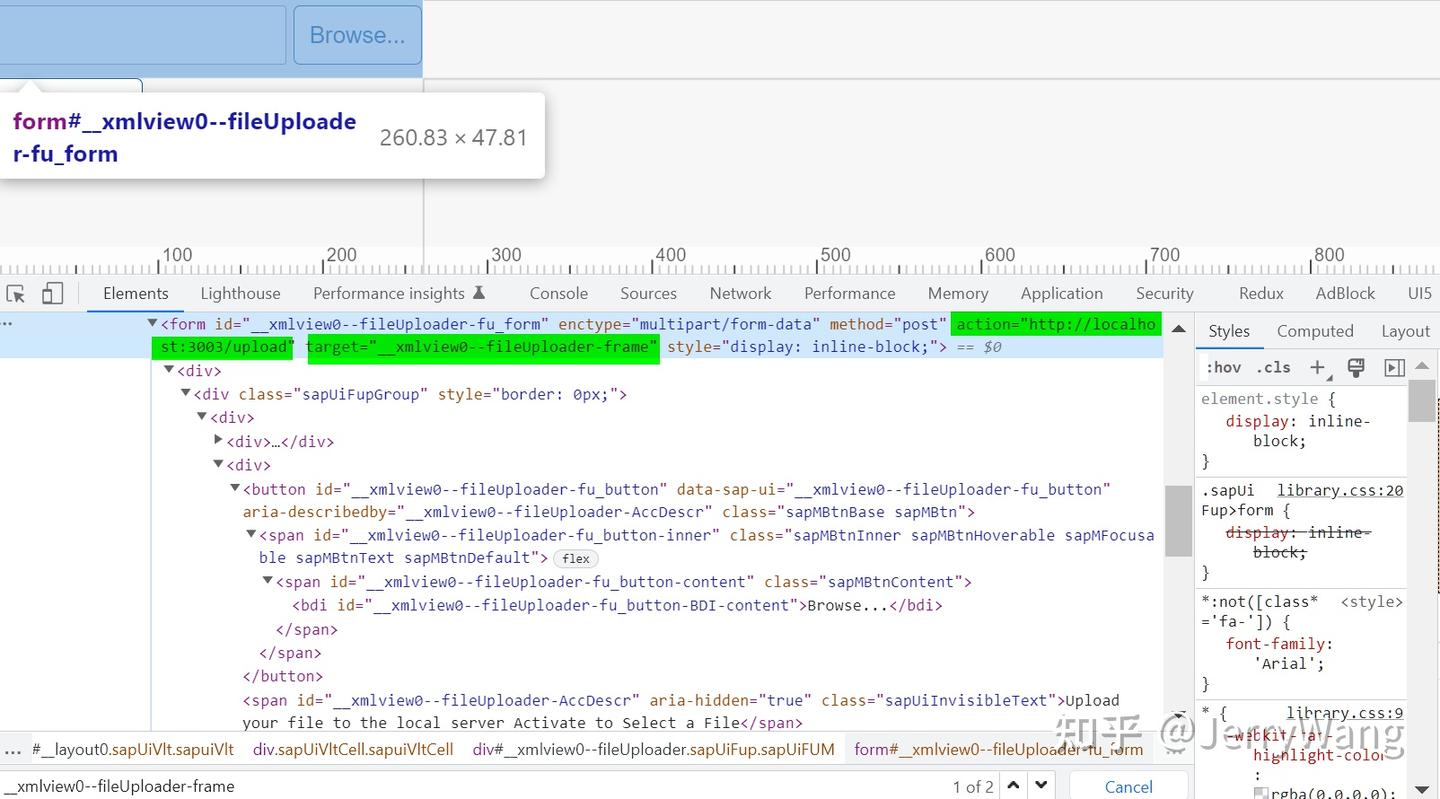This screenshot has width=1440, height=799.
Task: Open the paint brush rendering emulation icon
Action: pyautogui.click(x=1357, y=367)
